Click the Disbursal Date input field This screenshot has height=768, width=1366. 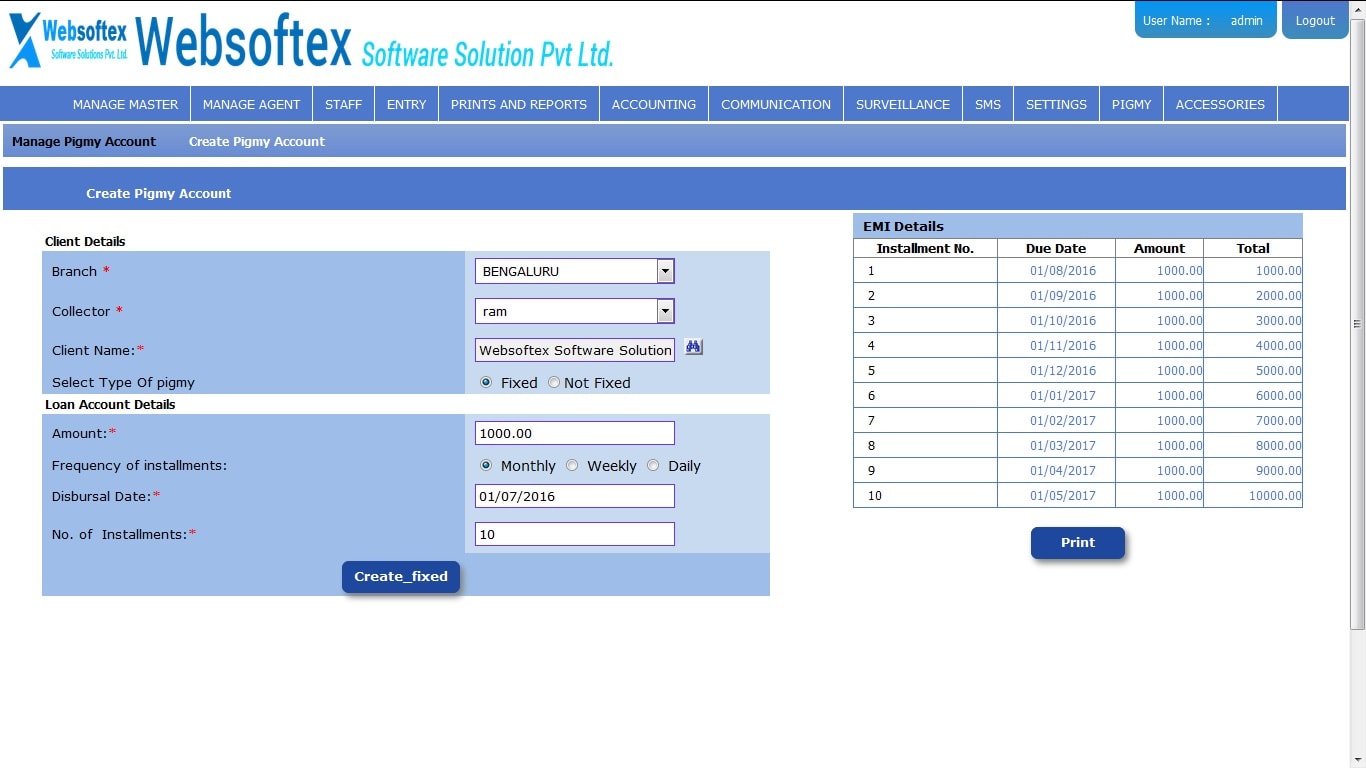[x=575, y=496]
